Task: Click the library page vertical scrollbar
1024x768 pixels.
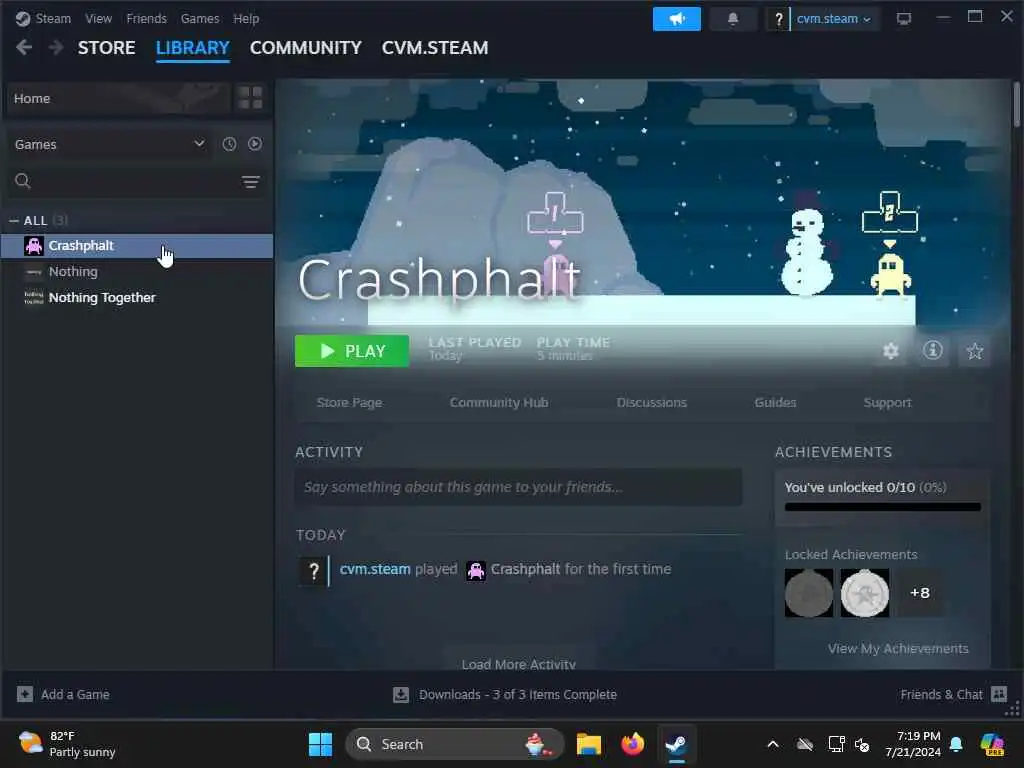Action: pos(1017,104)
